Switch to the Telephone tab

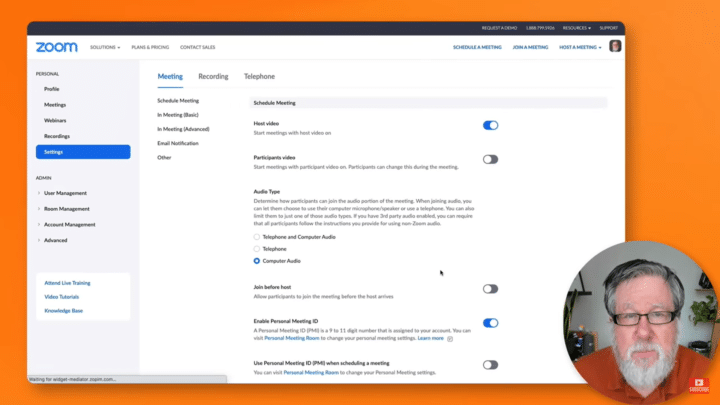[259, 77]
